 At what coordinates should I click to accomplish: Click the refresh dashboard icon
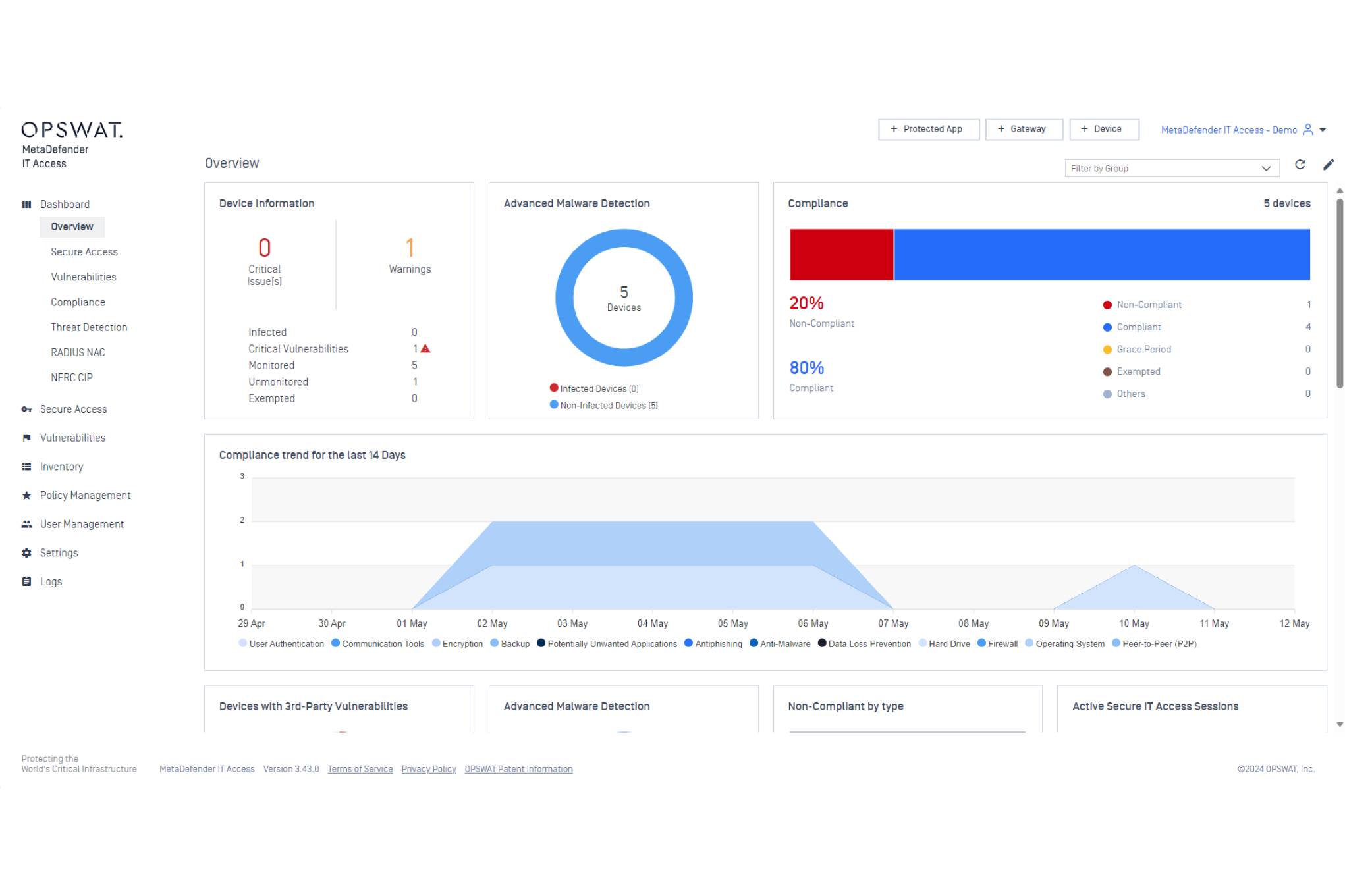point(1300,165)
